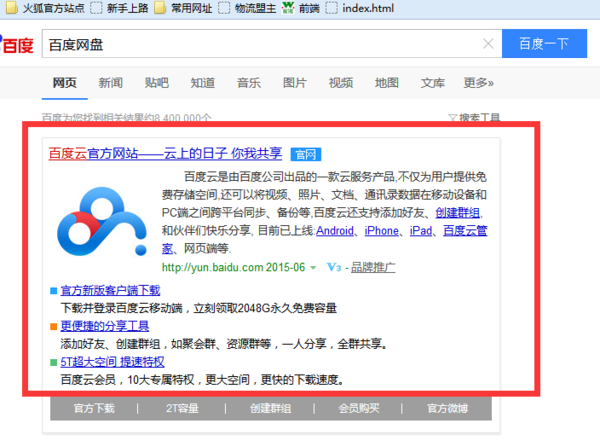The image size is (600, 441).
Task: Click the 百度一下 search button
Action: point(544,44)
